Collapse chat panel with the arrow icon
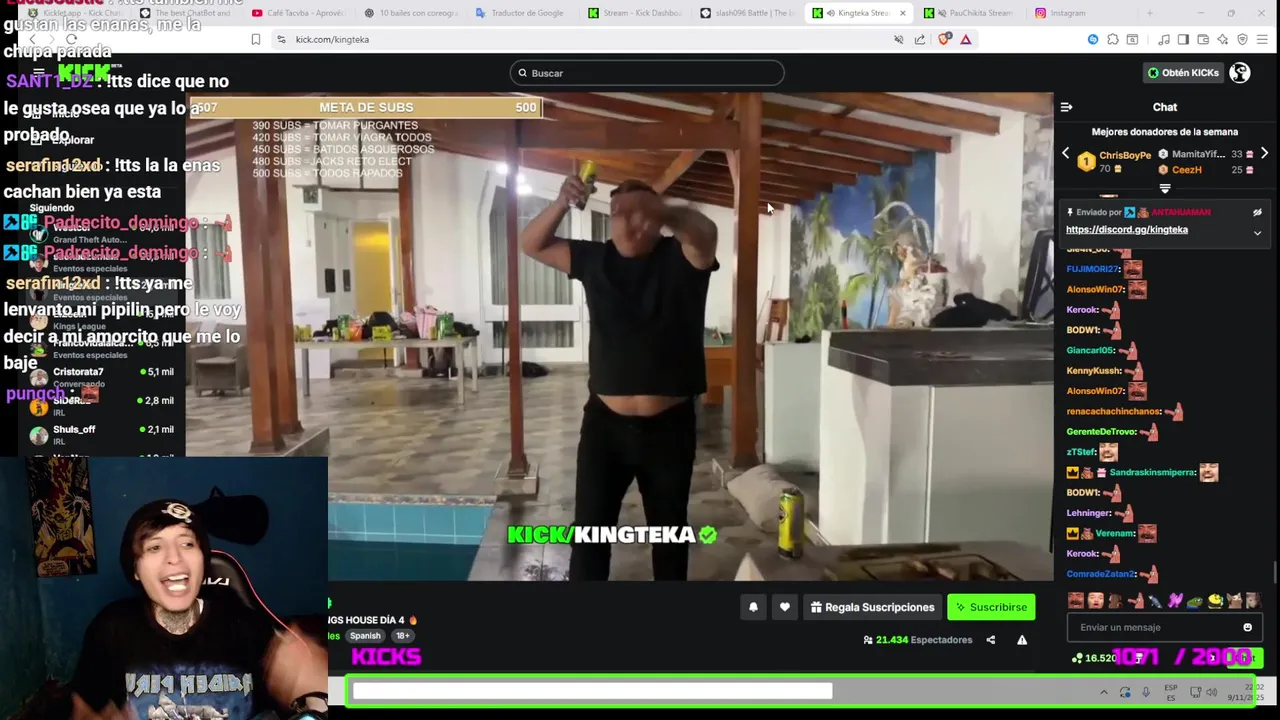Viewport: 1280px width, 720px height. [x=1066, y=107]
